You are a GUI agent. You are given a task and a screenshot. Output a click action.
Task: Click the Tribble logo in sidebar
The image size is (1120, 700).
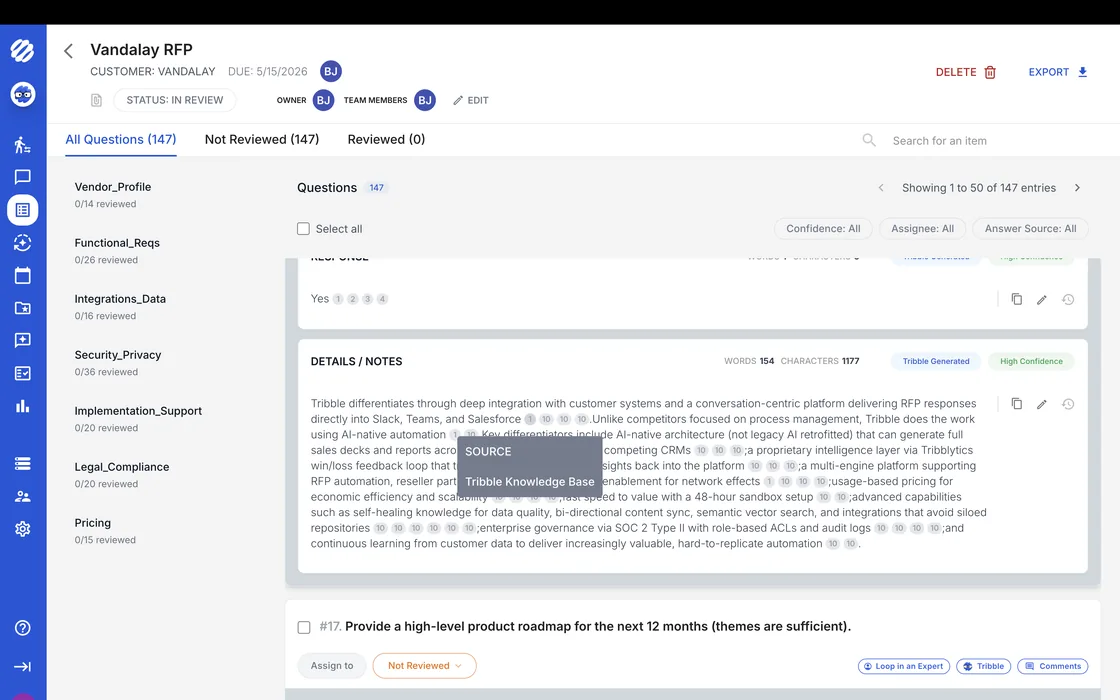click(x=22, y=50)
